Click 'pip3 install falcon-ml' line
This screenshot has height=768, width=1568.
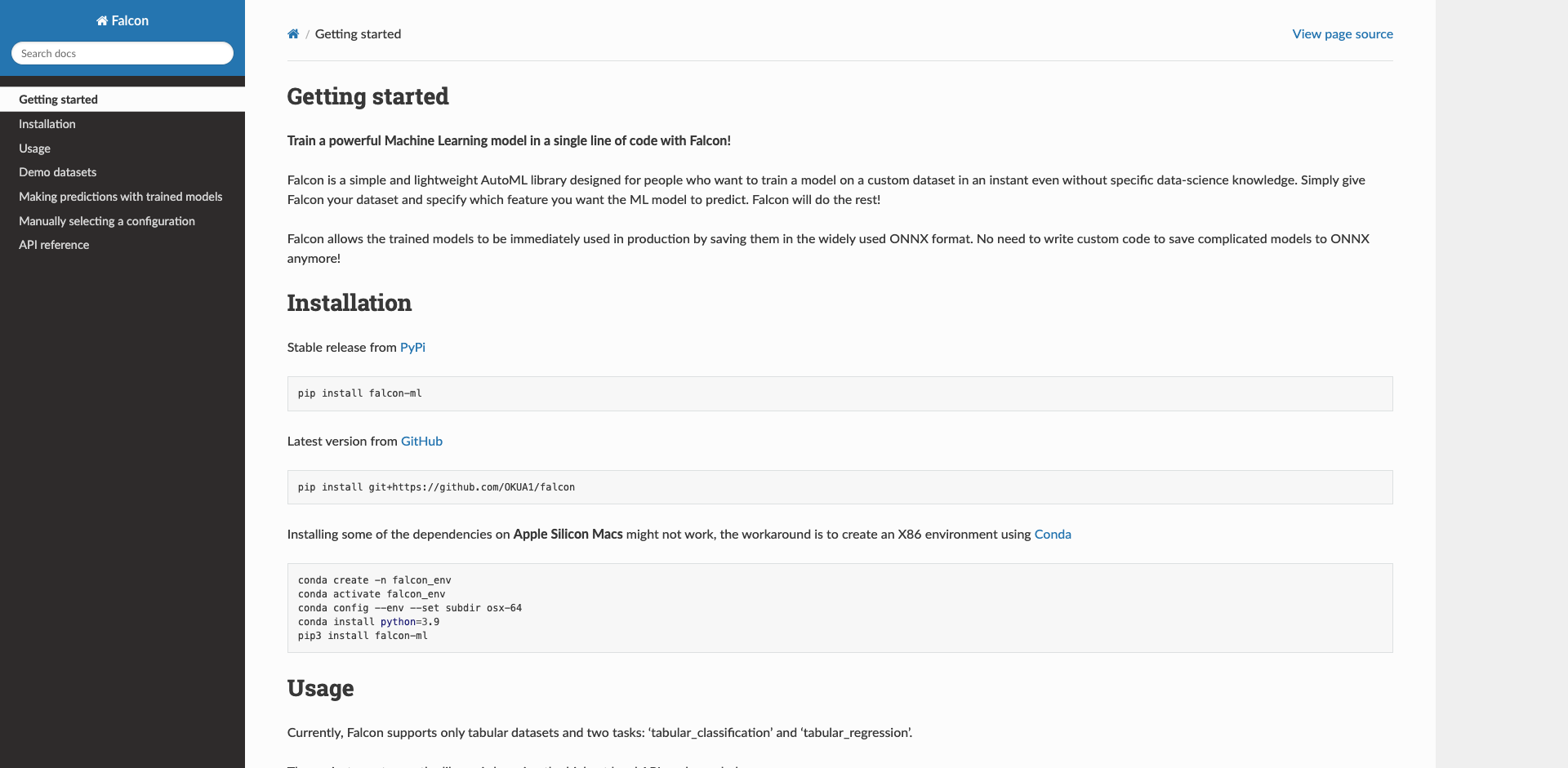(x=363, y=636)
